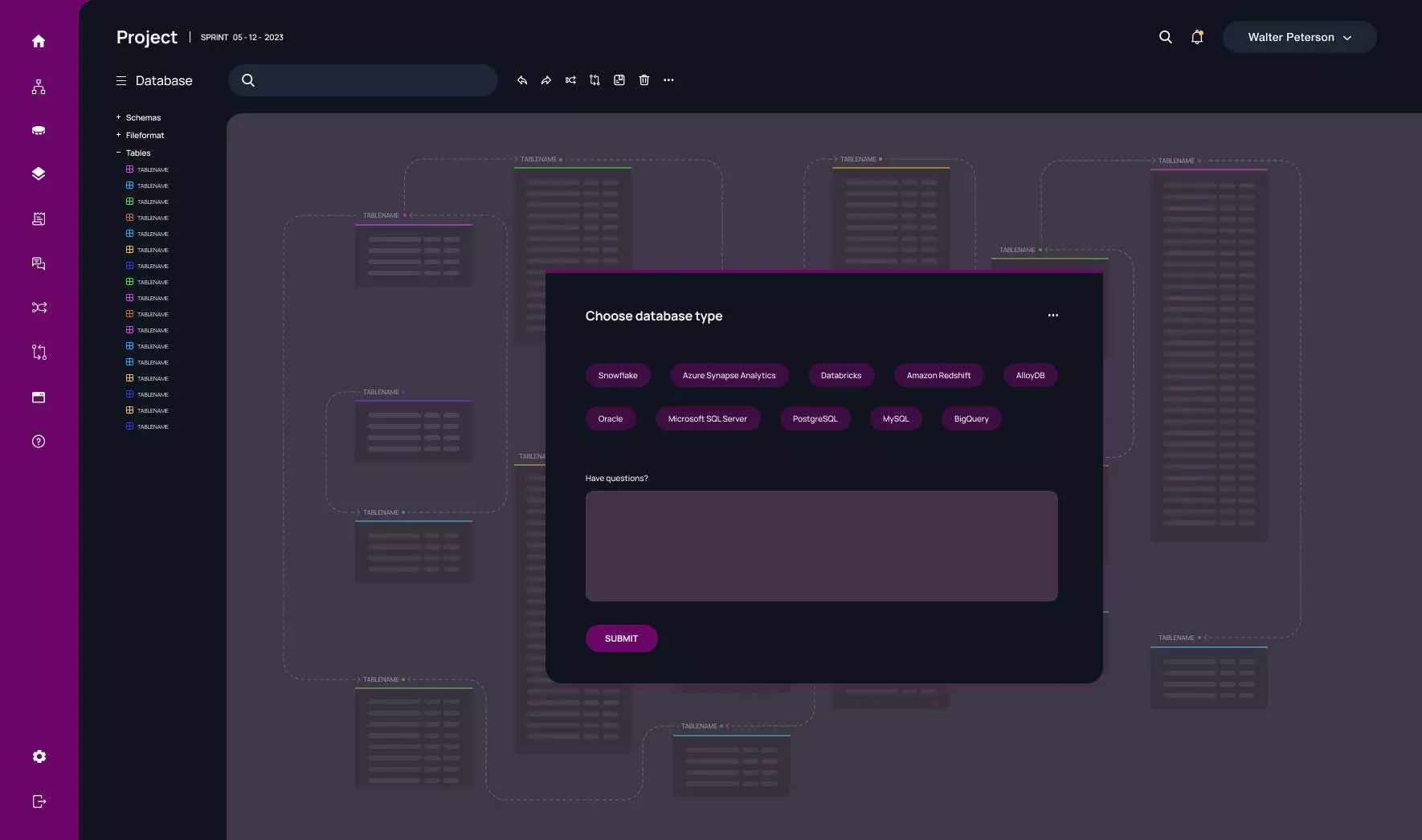Click the Database search field
This screenshot has width=1422, height=840.
click(x=363, y=80)
